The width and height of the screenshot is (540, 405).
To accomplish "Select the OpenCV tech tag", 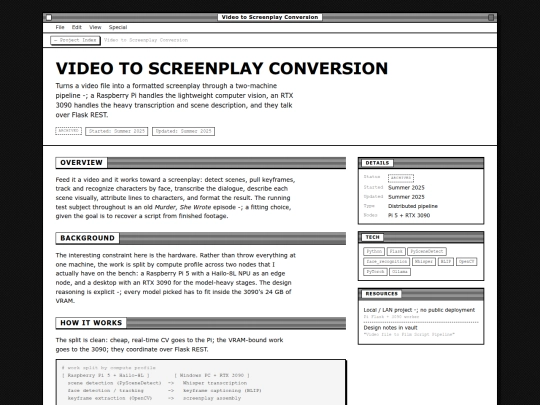I will pos(466,262).
